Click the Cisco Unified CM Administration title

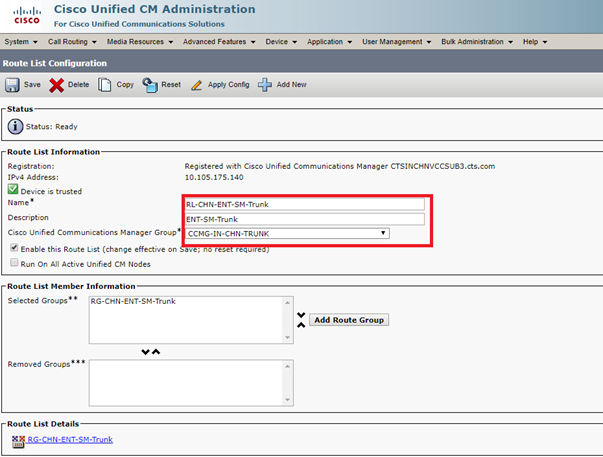coord(154,9)
